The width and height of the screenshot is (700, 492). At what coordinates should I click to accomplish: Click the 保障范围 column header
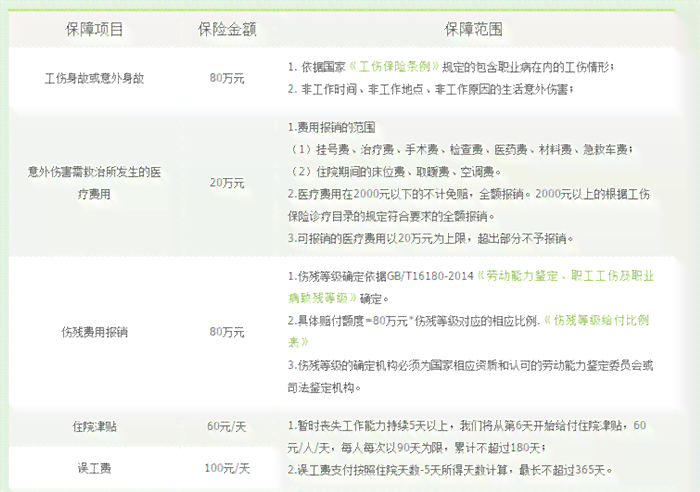pos(473,29)
